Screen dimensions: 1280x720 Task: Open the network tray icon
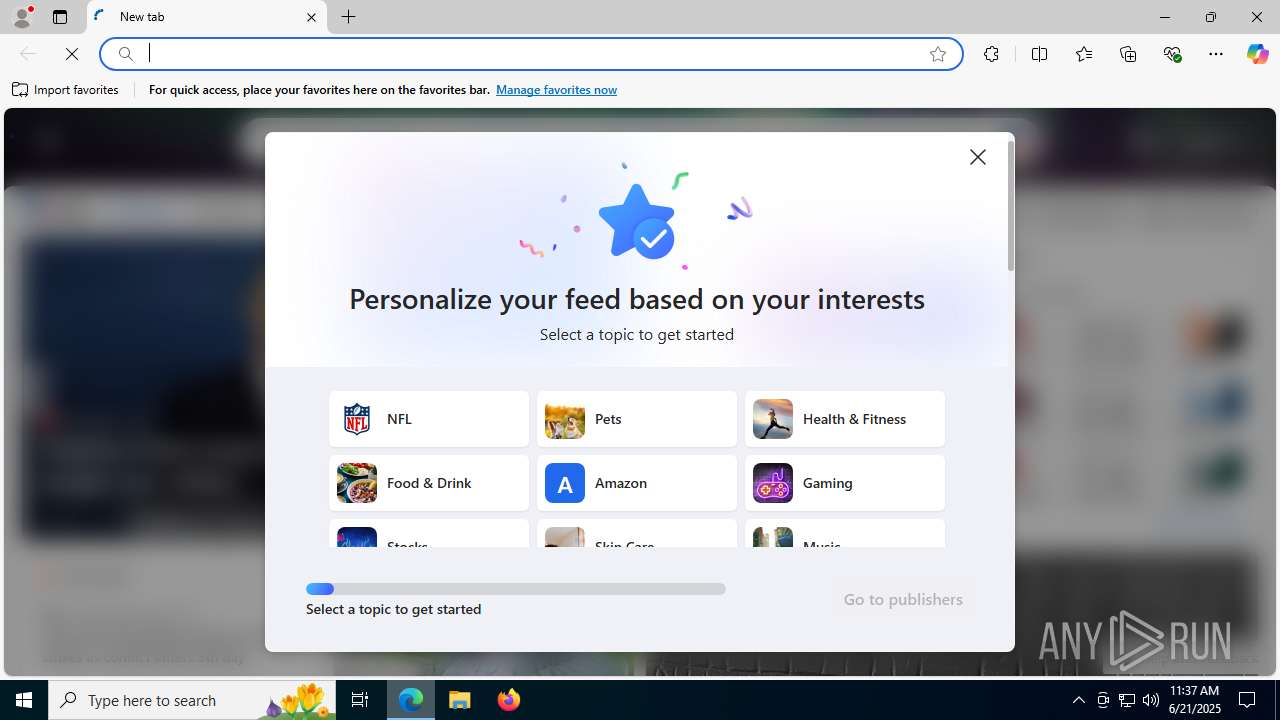pyautogui.click(x=1127, y=700)
